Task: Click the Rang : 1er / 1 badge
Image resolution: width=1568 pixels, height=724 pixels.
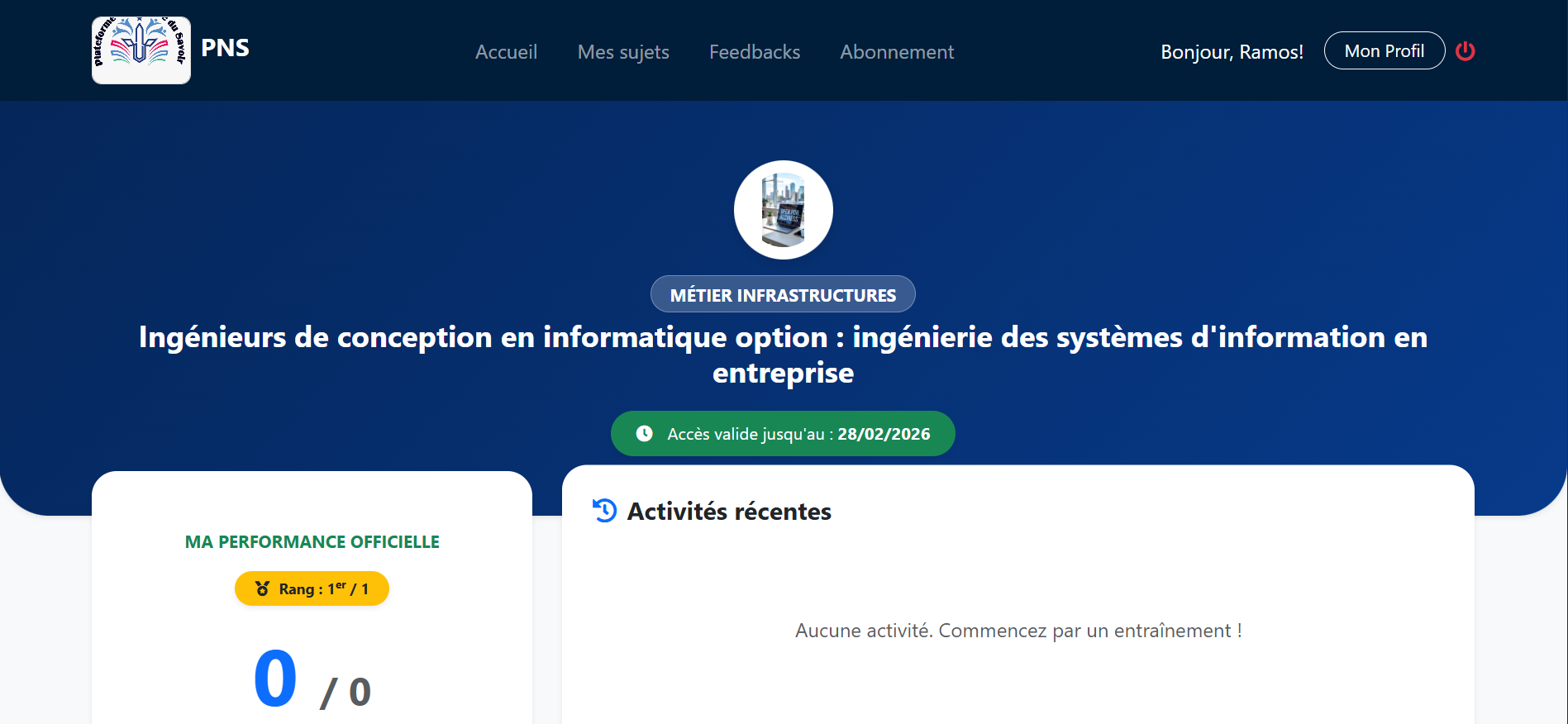Action: (312, 588)
